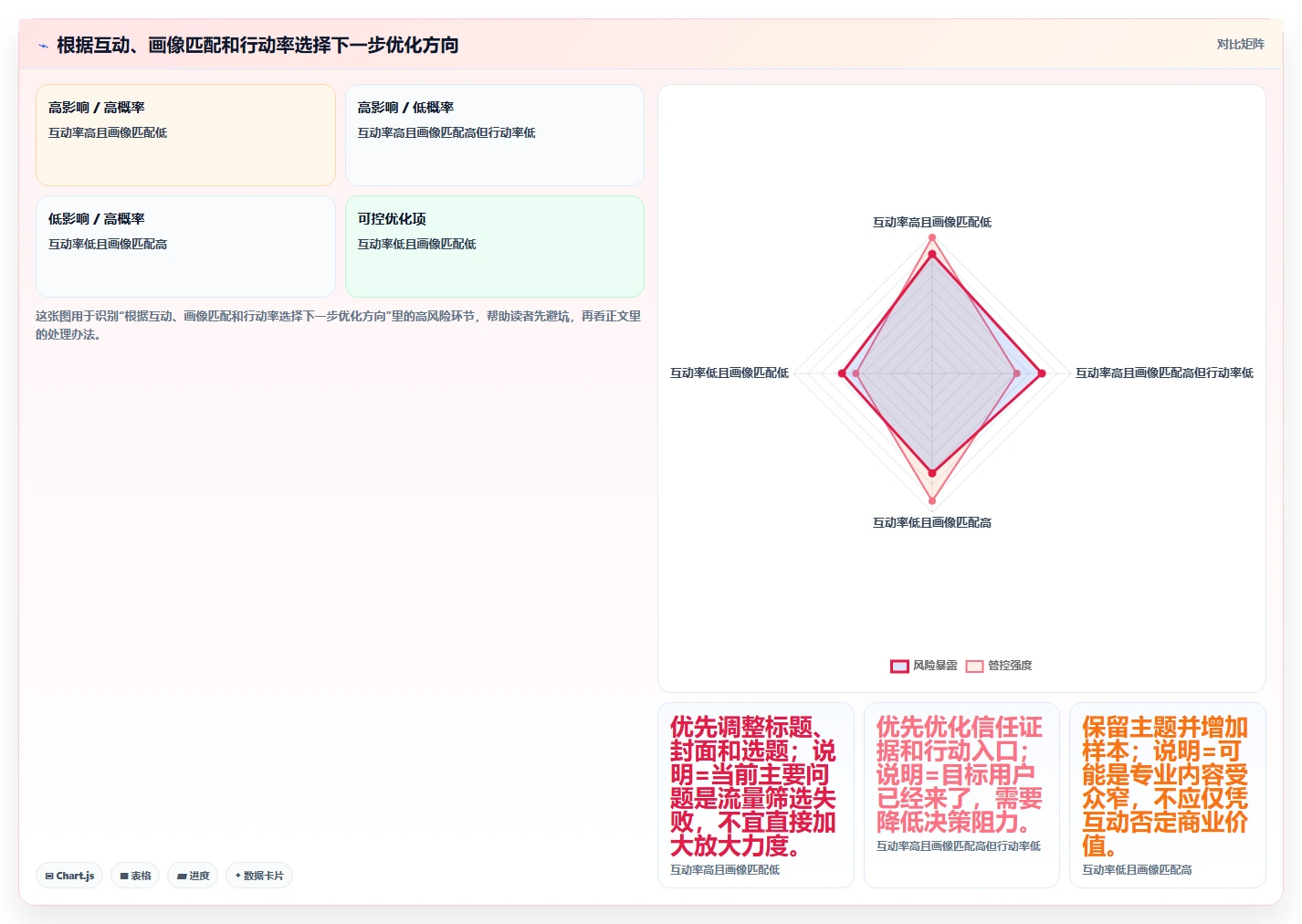This screenshot has width=1302, height=924.
Task: Click the title 根据互动、画像匹配和行动率选择下一步优化方向
Action: tap(257, 45)
